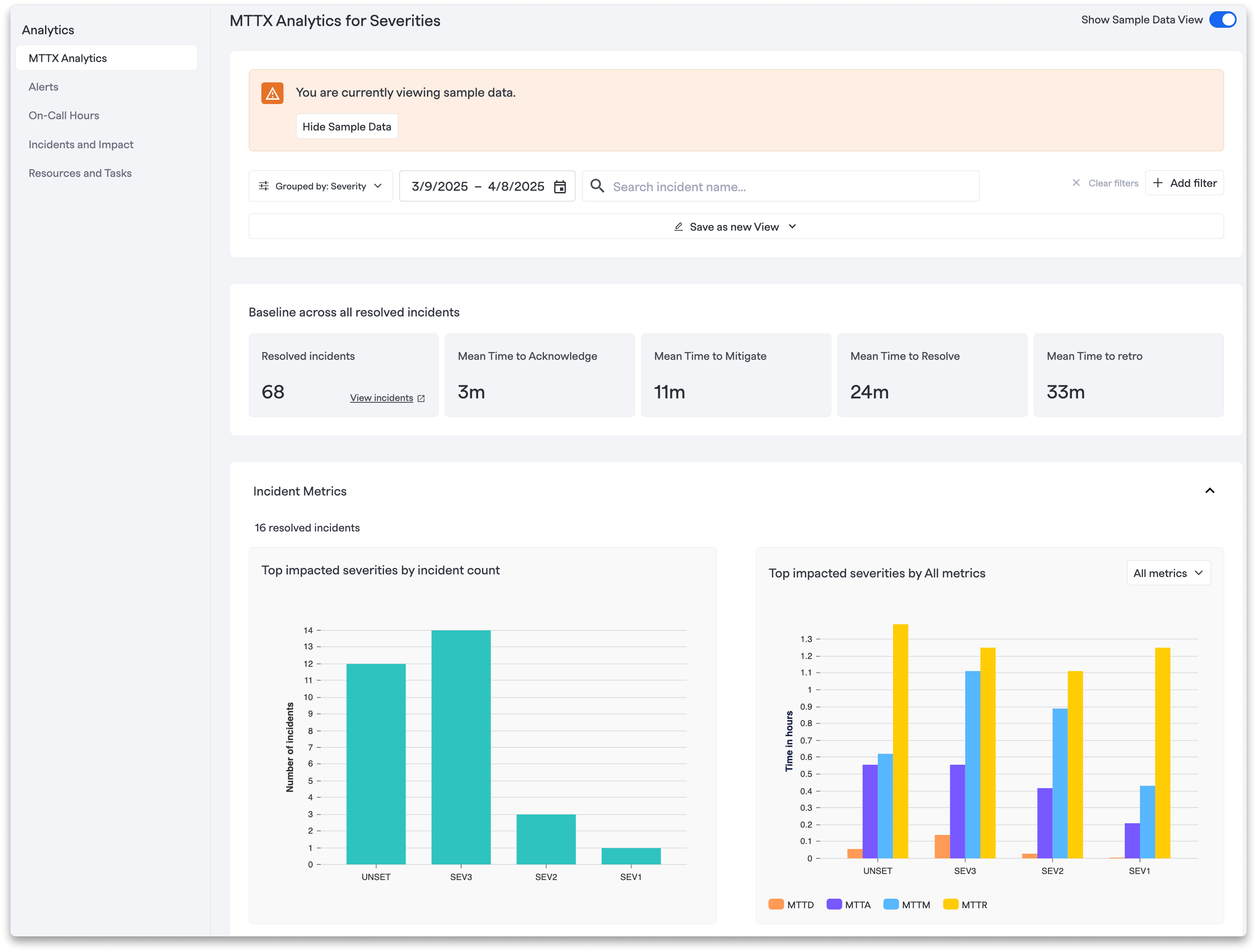Screen dimensions: 1257x952
Task: Click the search magnifier icon
Action: coord(597,186)
